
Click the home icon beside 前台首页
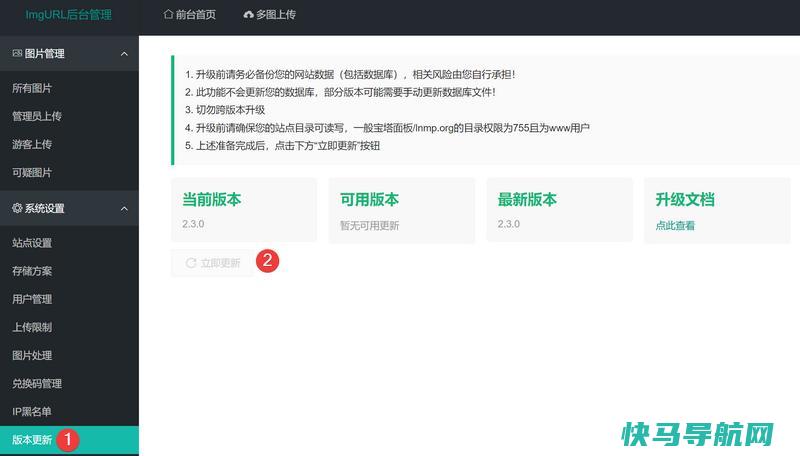(168, 14)
